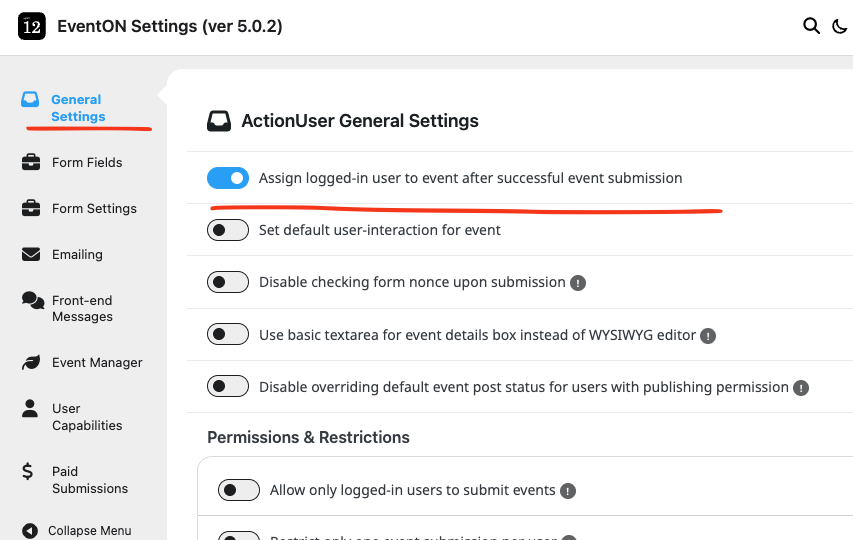Click info icon beside Disable checking form nonce

click(578, 283)
